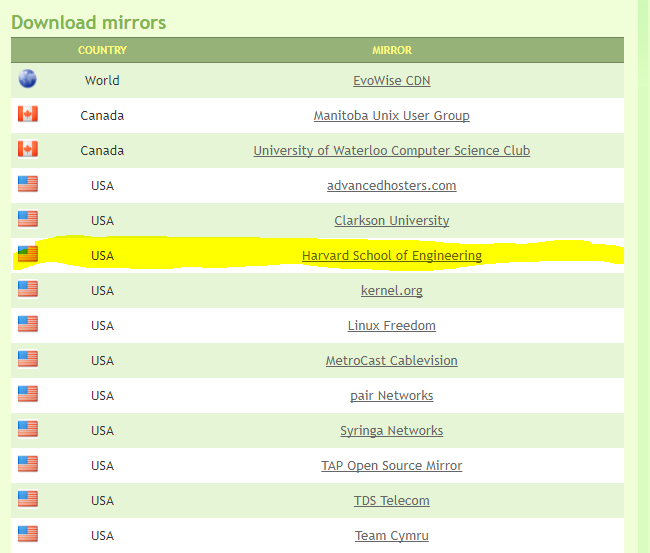This screenshot has height=553, width=650.
Task: Open the University of Waterloo Computer Science Club link
Action: (391, 150)
